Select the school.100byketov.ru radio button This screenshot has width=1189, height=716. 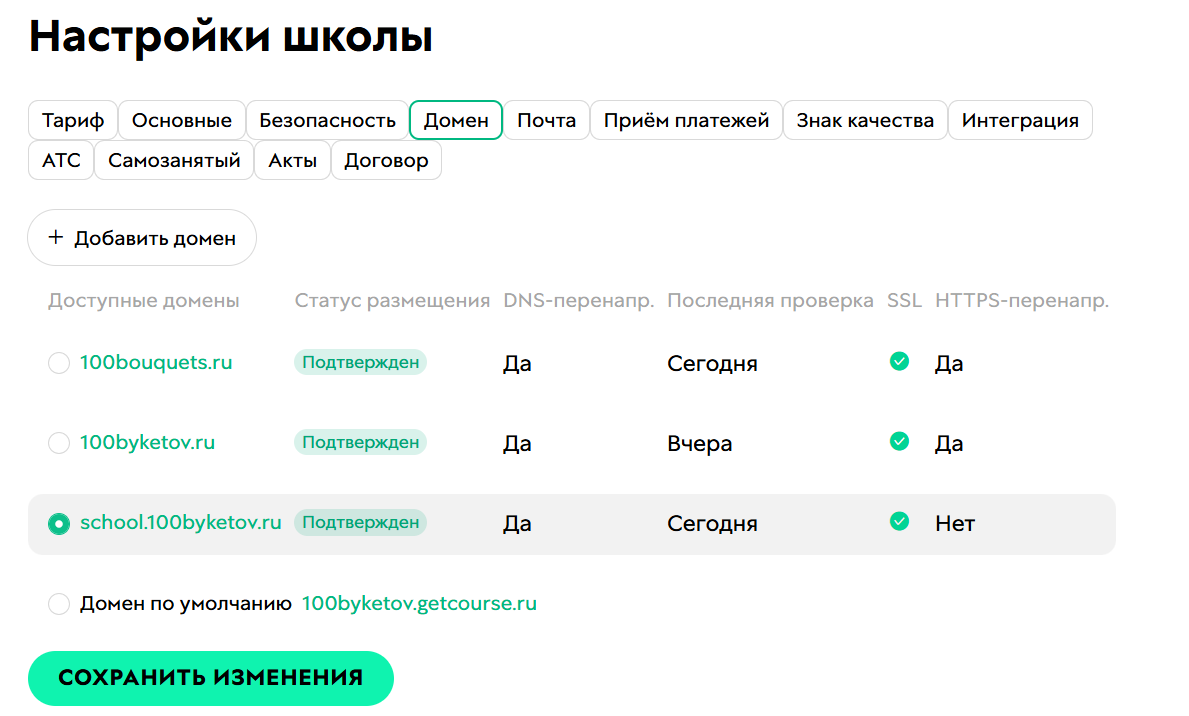click(59, 523)
